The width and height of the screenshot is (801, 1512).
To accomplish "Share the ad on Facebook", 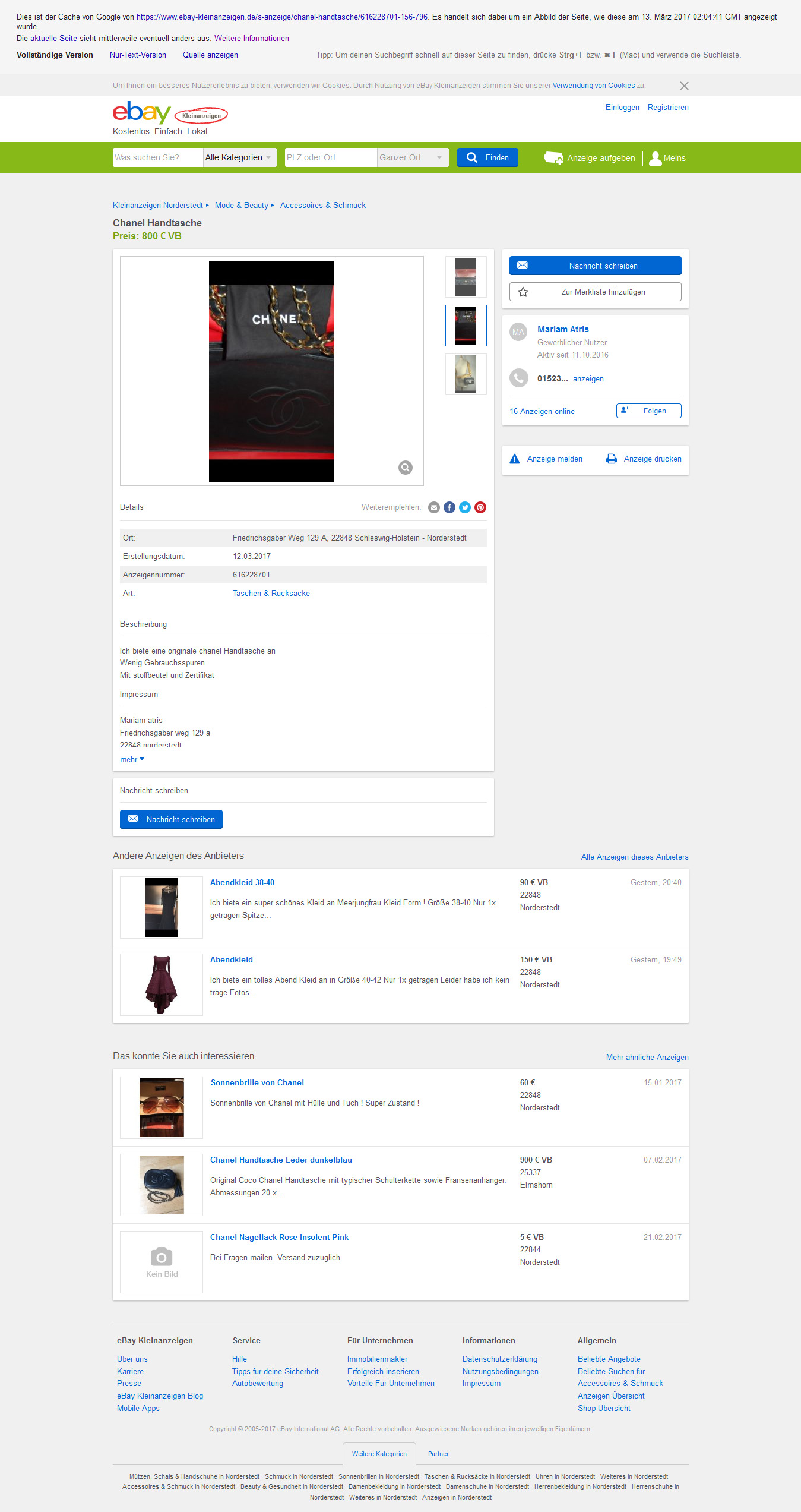I will [x=449, y=507].
